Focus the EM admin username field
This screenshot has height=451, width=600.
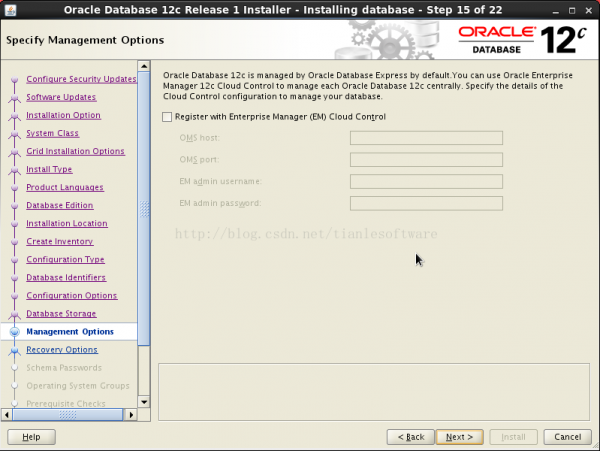tap(426, 182)
